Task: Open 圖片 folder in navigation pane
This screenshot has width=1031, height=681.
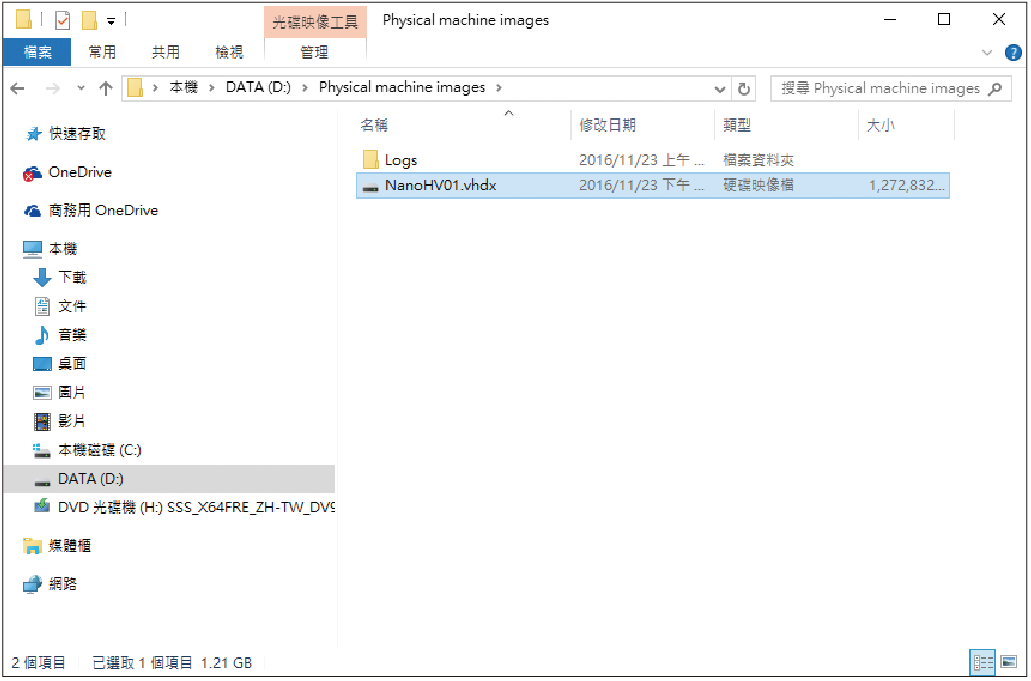Action: 72,392
